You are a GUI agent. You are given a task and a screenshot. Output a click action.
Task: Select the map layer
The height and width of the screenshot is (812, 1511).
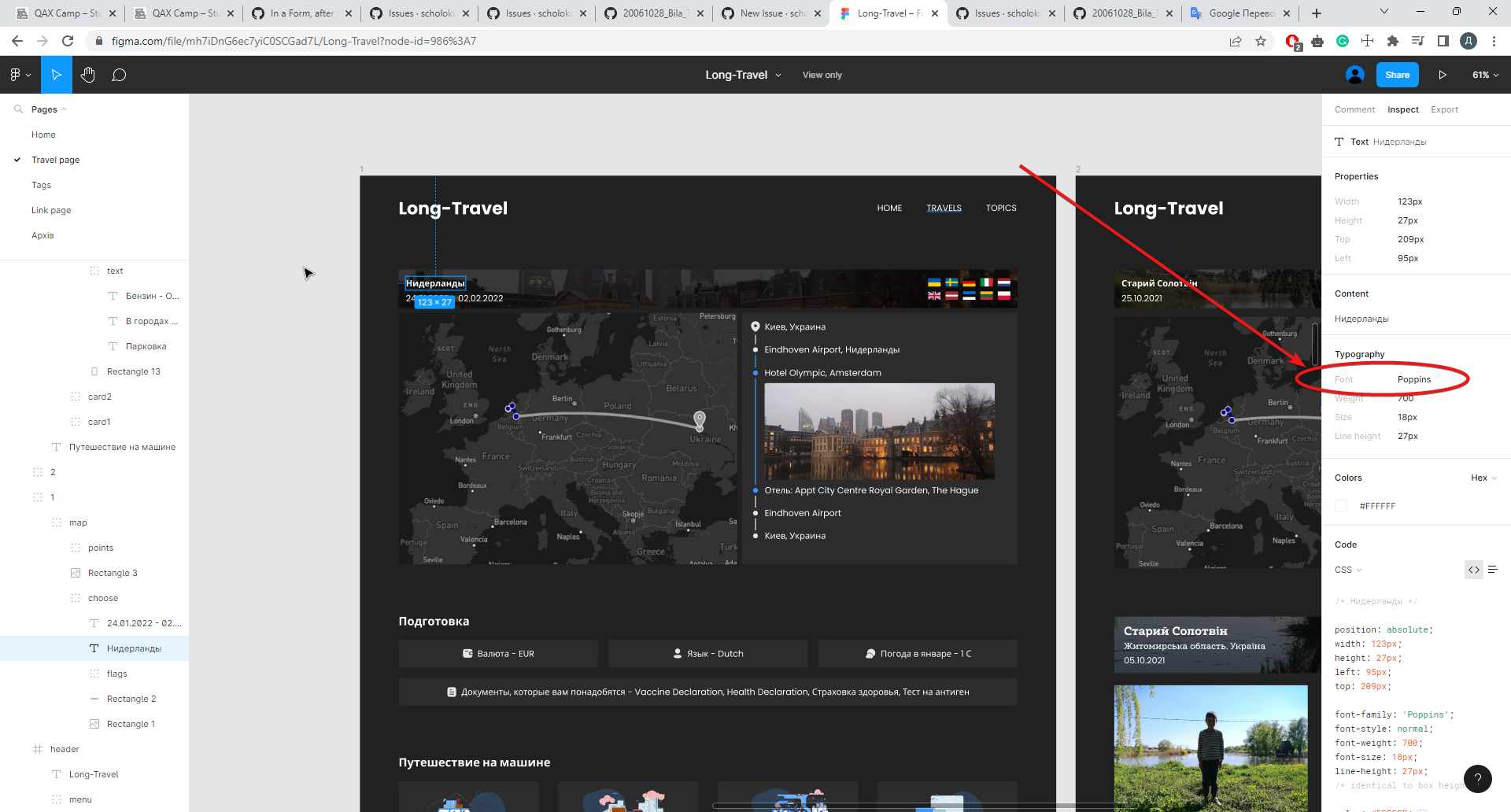(x=94, y=522)
